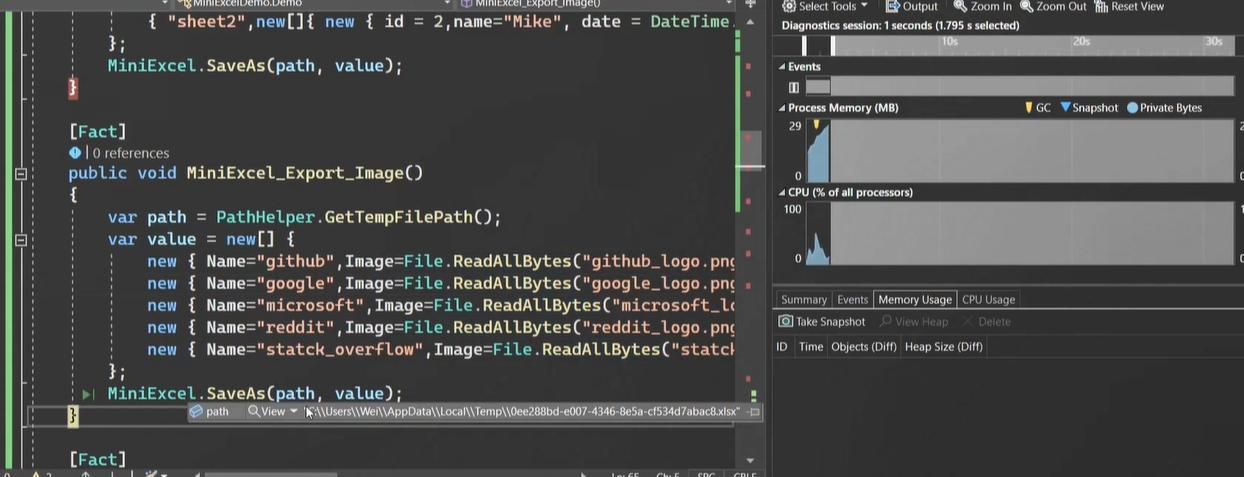Viewport: 1244px width, 477px height.
Task: Collapse the Events section
Action: pos(783,67)
